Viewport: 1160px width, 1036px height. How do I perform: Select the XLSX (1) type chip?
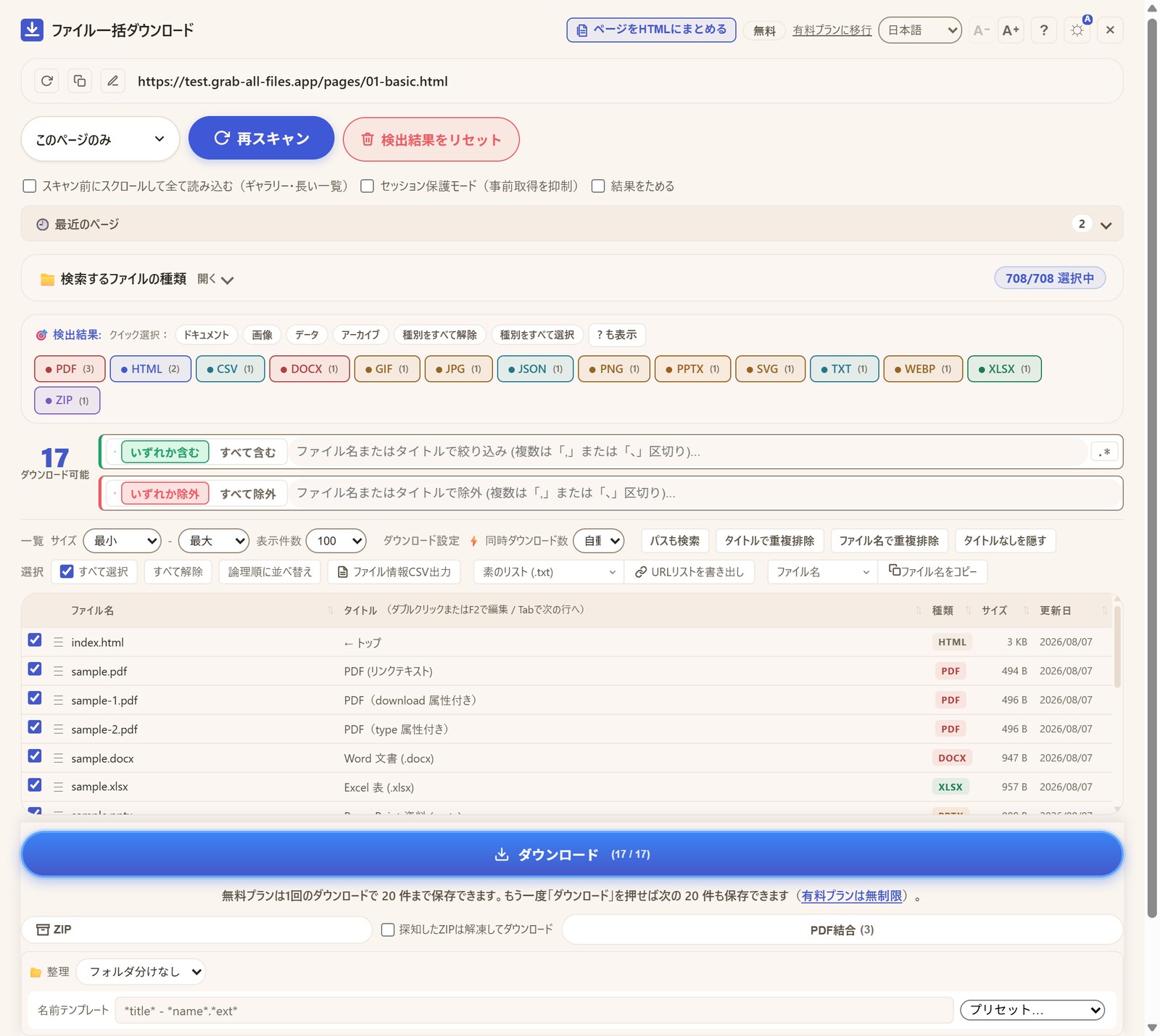pyautogui.click(x=1004, y=369)
